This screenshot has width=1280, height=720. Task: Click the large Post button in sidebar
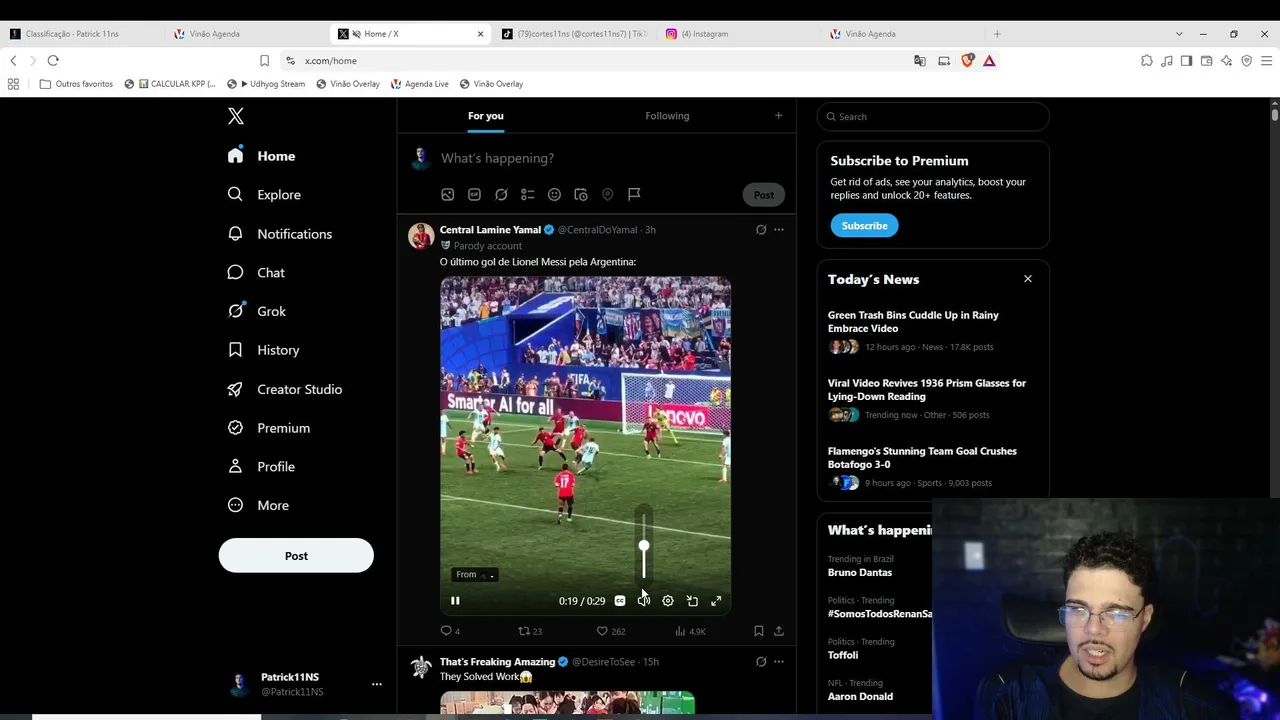[x=296, y=556]
